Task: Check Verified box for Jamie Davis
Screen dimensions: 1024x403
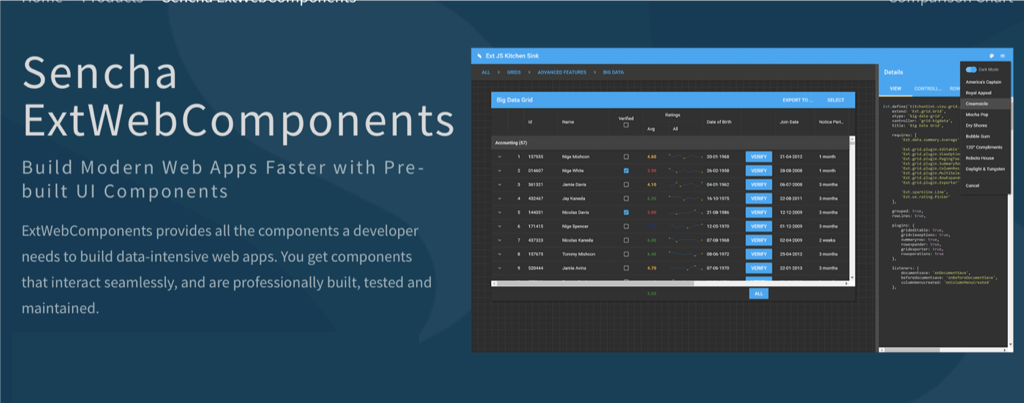Action: 626,185
